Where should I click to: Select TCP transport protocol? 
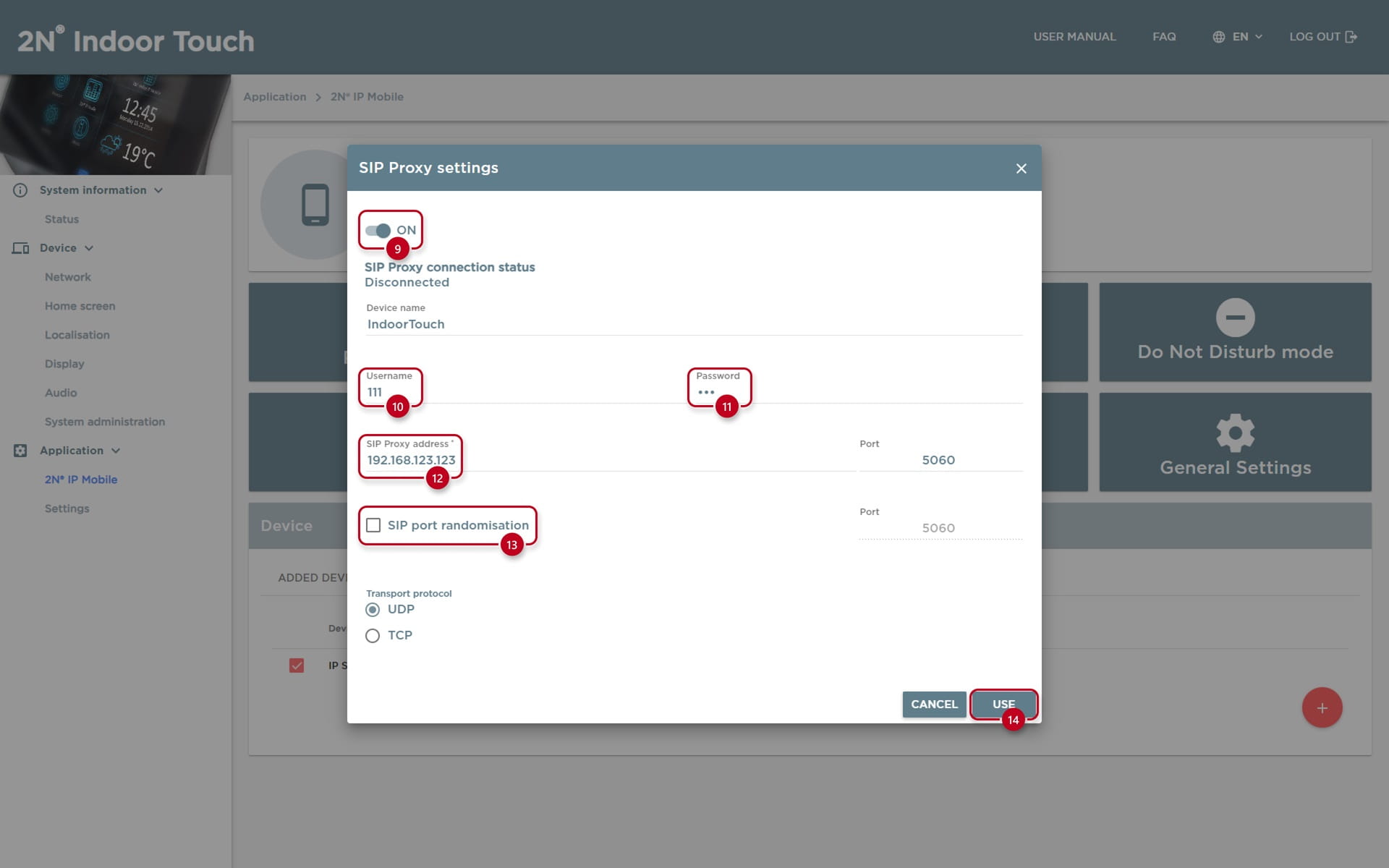[x=373, y=636]
